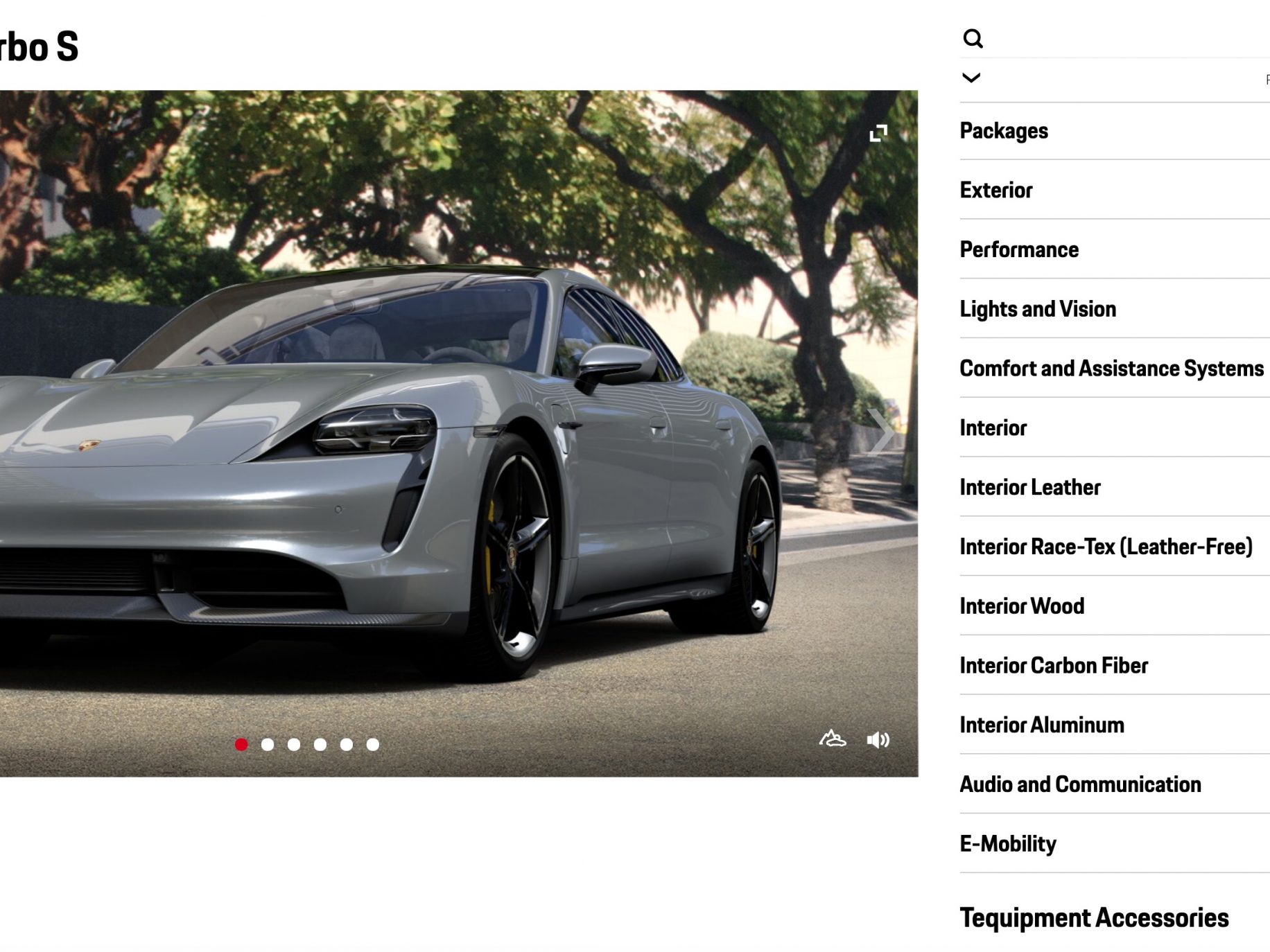This screenshot has height=952, width=1270.
Task: Expand Comfort and Assistance Systems
Action: tap(1115, 369)
